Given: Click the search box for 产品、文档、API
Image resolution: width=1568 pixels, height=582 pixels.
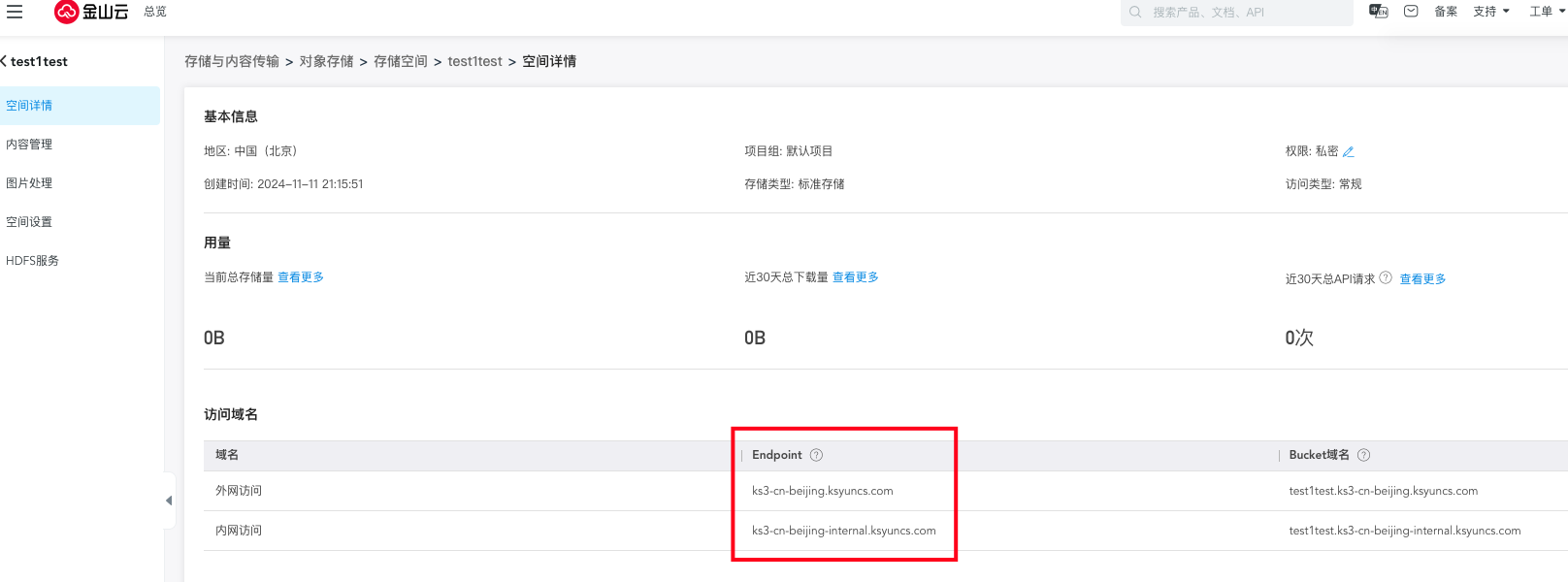Looking at the screenshot, I should (x=1242, y=13).
